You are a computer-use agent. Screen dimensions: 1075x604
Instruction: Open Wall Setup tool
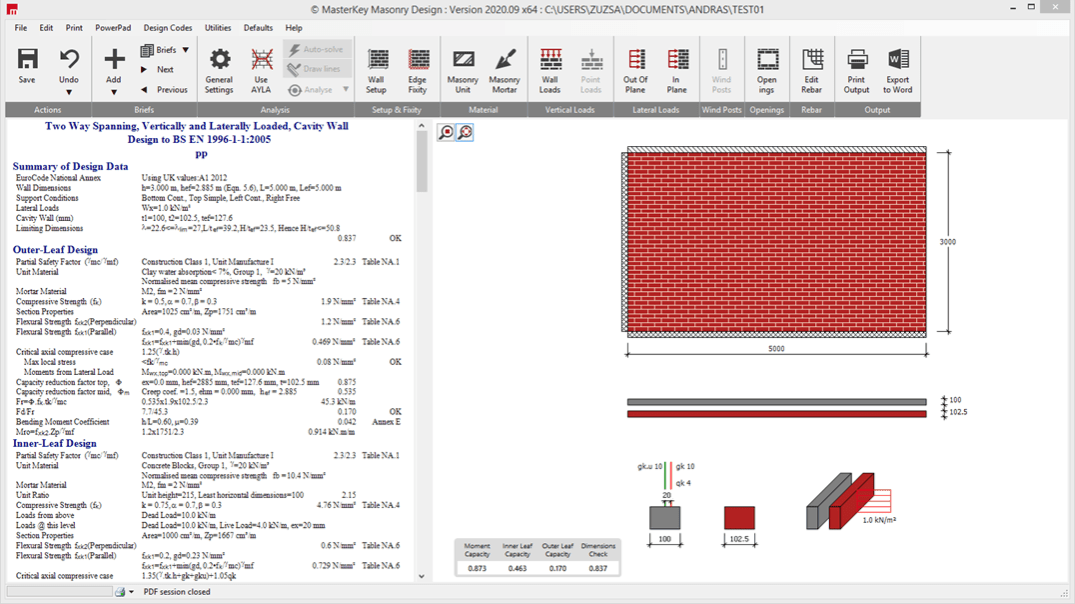tap(376, 71)
